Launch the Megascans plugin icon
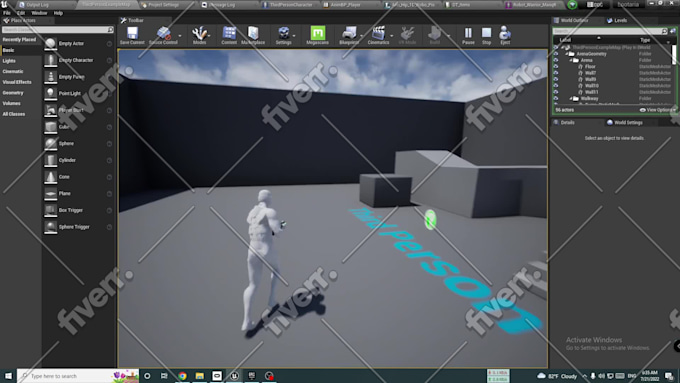Screen dimensions: 680x383 pos(317,33)
